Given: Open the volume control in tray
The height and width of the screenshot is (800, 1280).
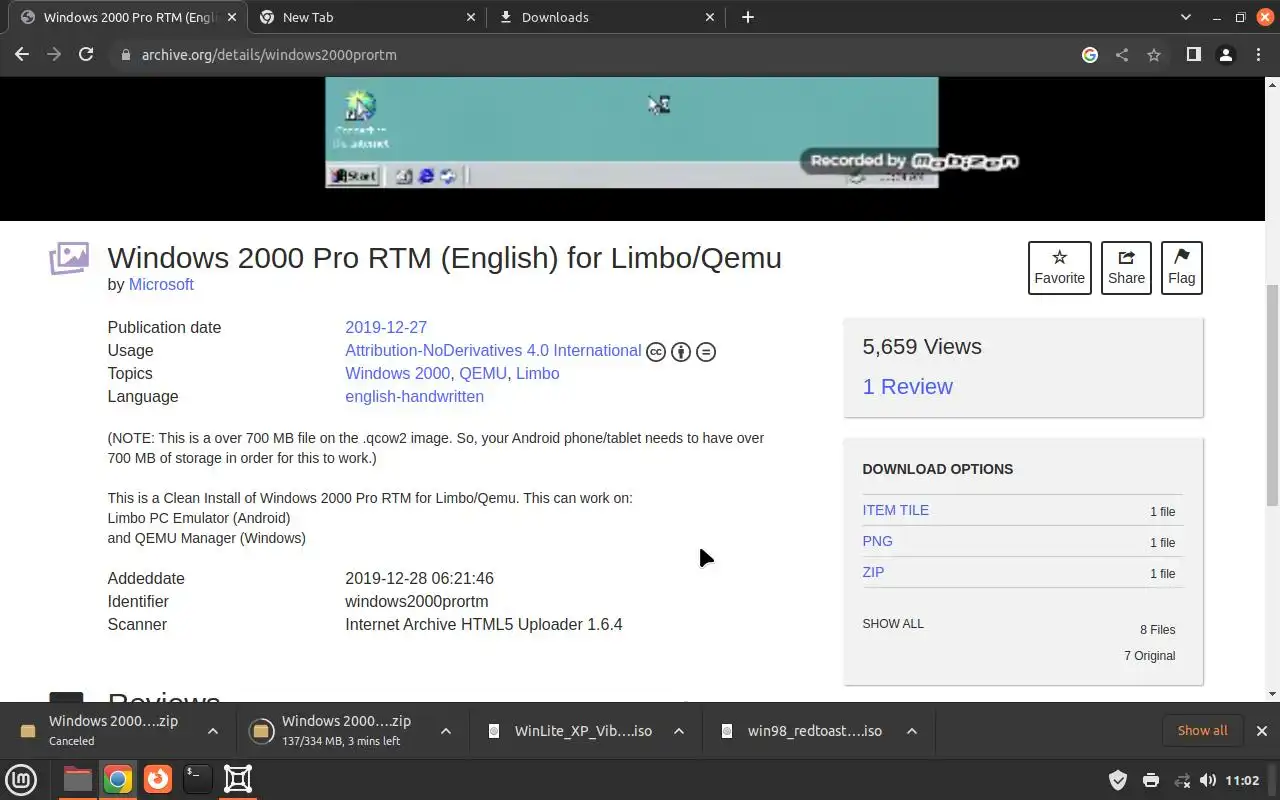Looking at the screenshot, I should (x=1208, y=780).
